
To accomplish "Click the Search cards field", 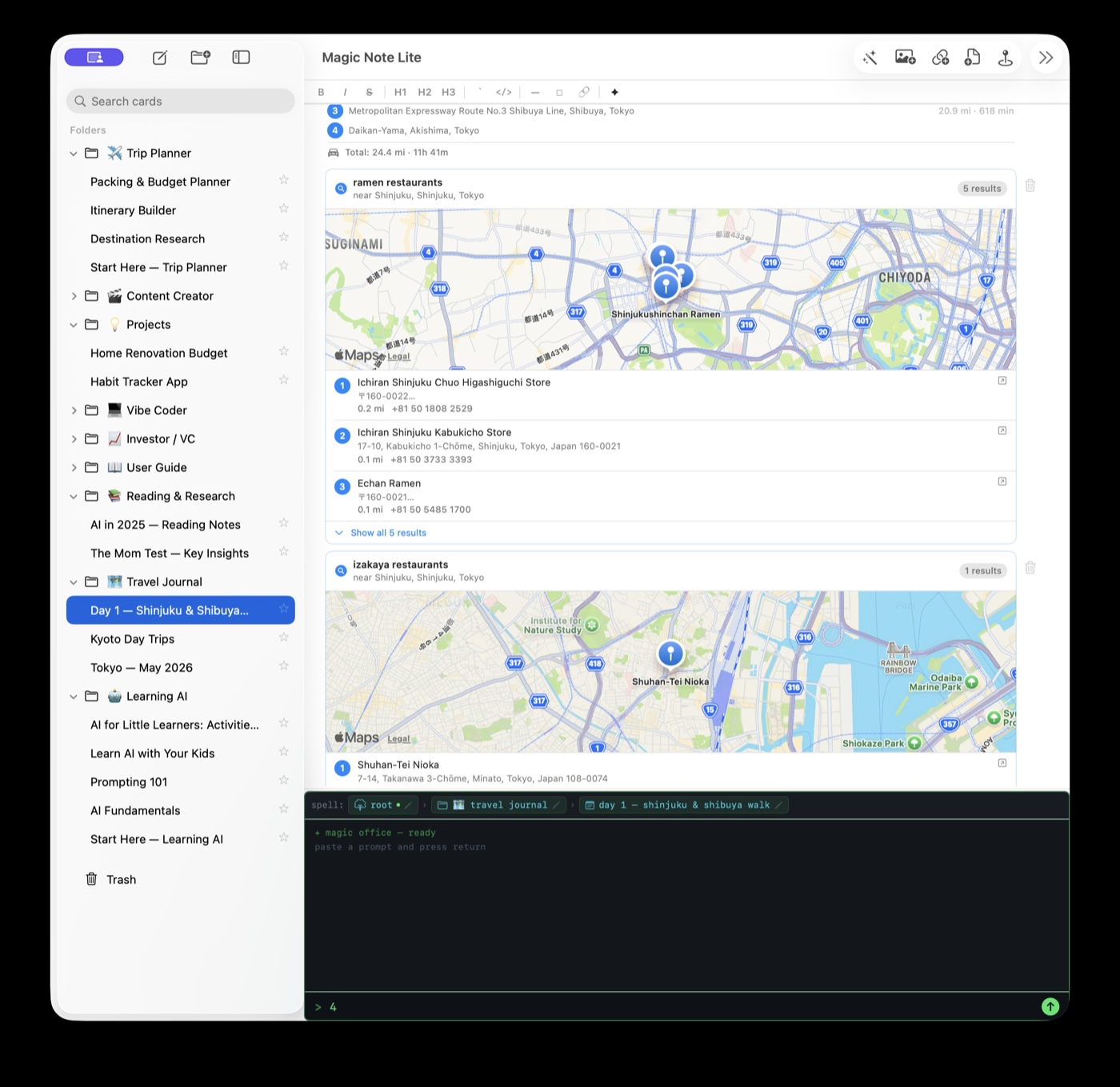I will (x=181, y=101).
